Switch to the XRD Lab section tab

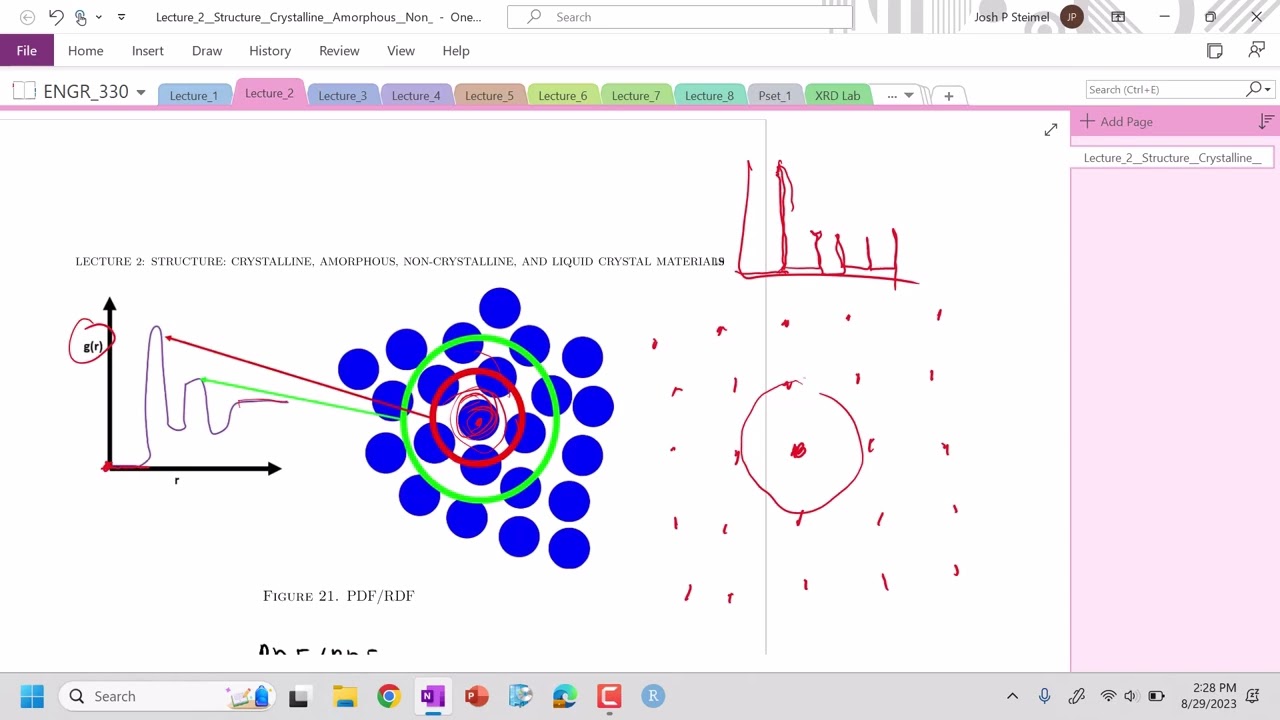[838, 96]
